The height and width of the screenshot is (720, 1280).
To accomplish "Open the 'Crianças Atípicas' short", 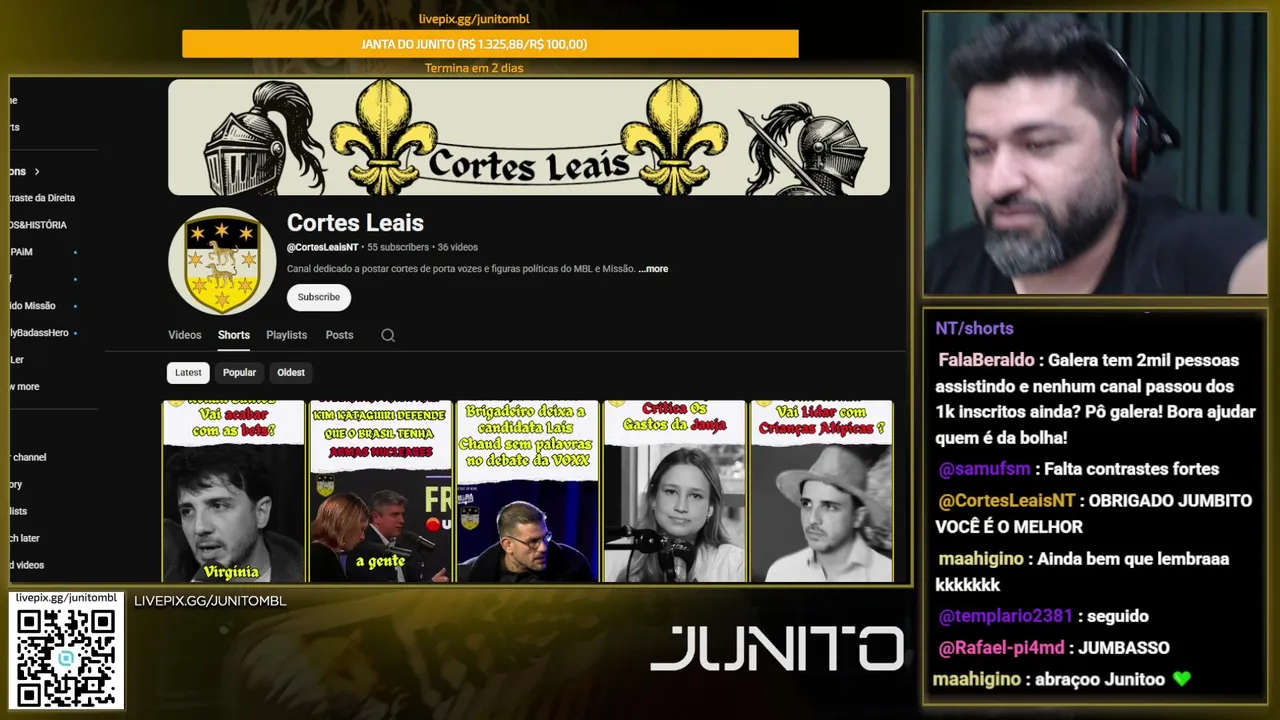I will 821,491.
